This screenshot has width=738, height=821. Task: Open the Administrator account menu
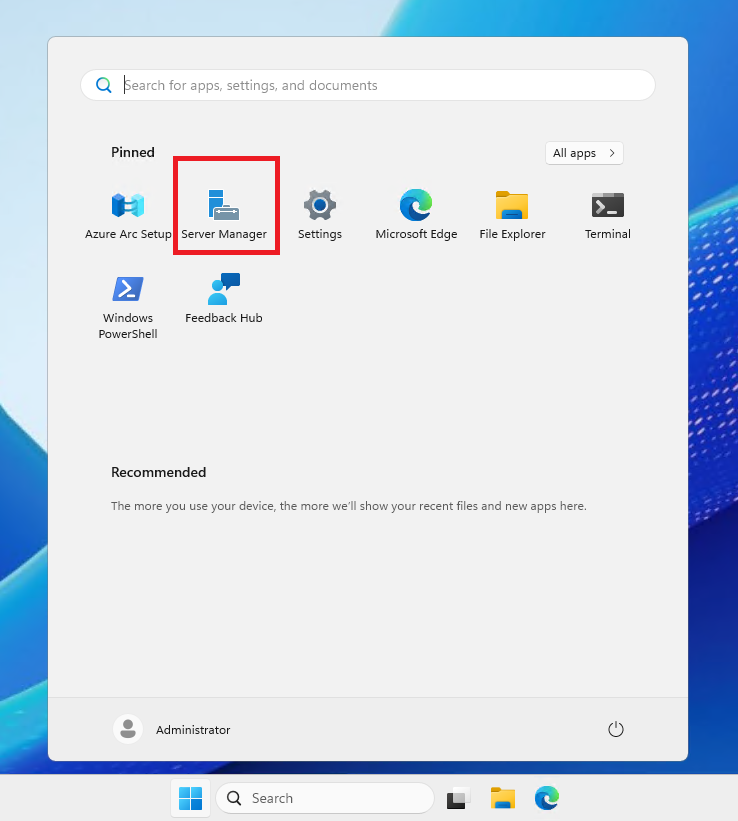click(x=172, y=729)
